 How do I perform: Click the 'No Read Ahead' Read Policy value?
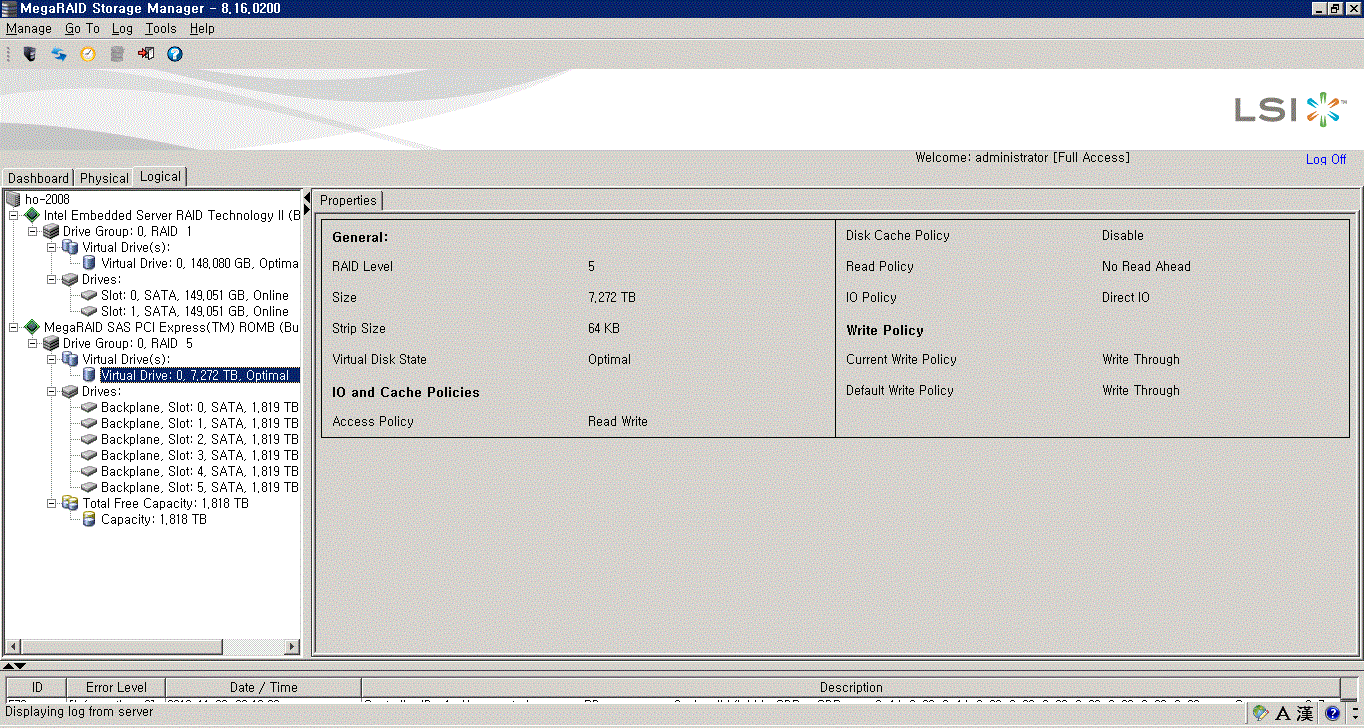click(1146, 266)
